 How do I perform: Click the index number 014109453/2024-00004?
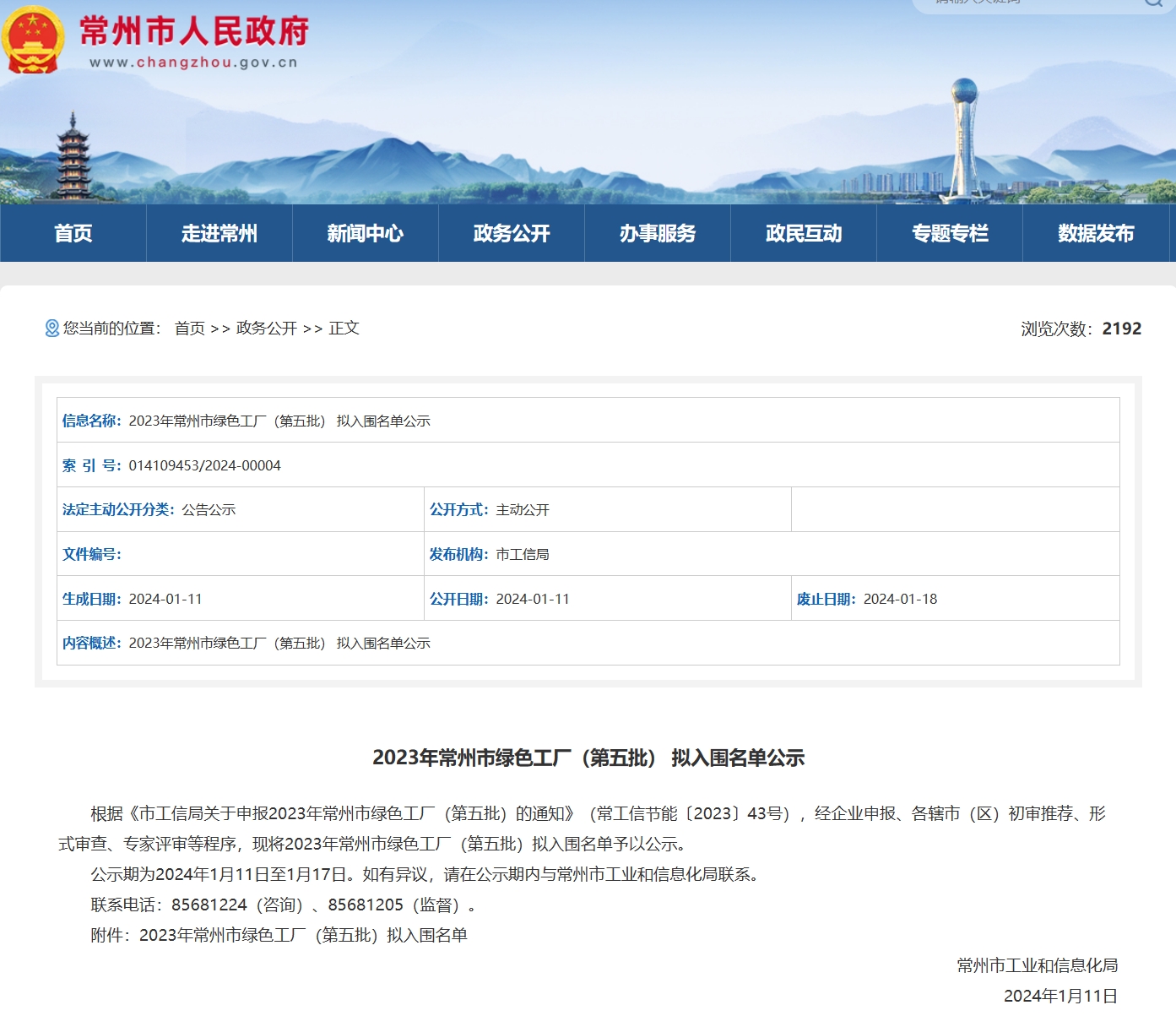204,465
